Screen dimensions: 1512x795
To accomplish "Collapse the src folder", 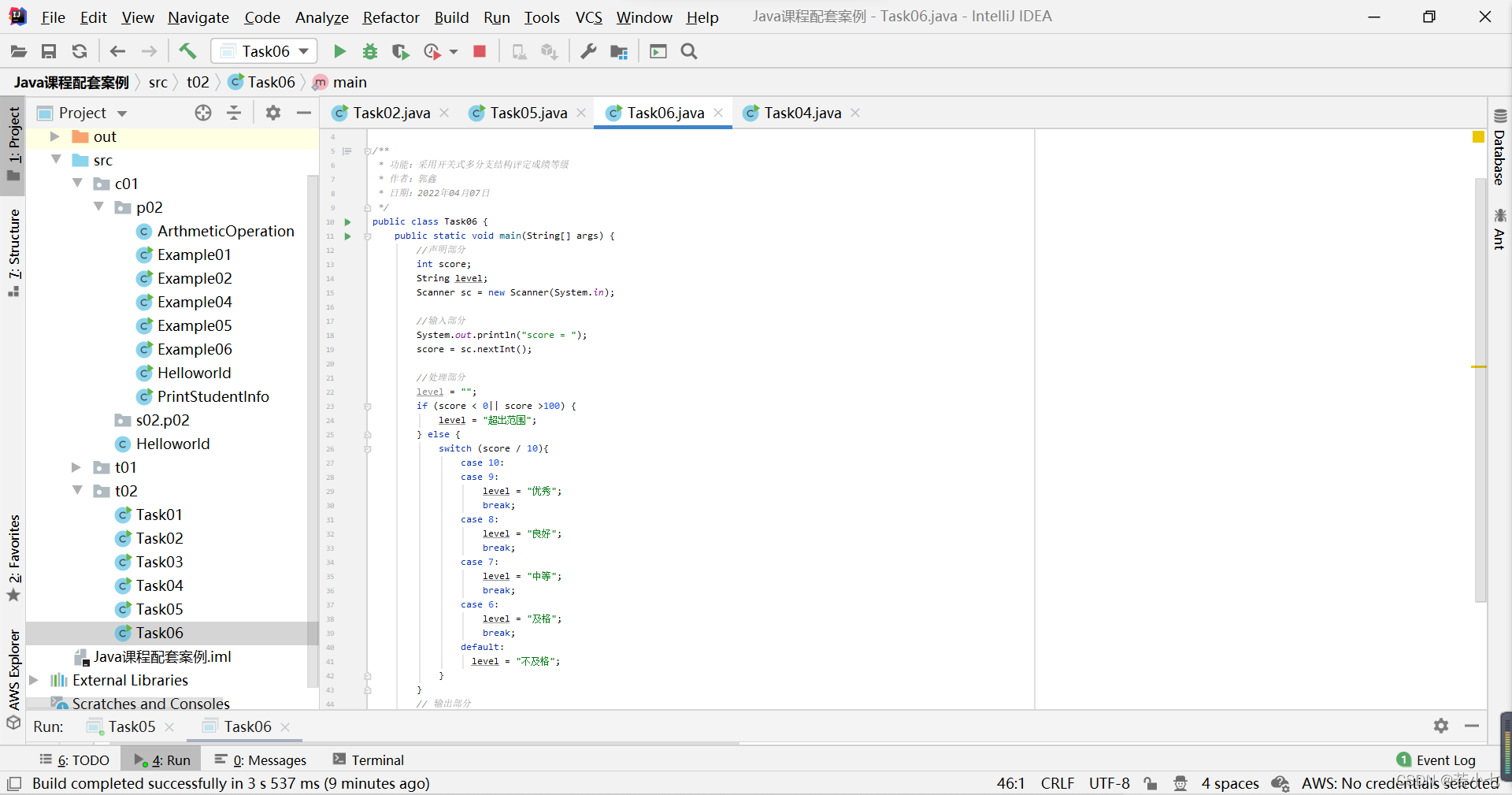I will (56, 159).
